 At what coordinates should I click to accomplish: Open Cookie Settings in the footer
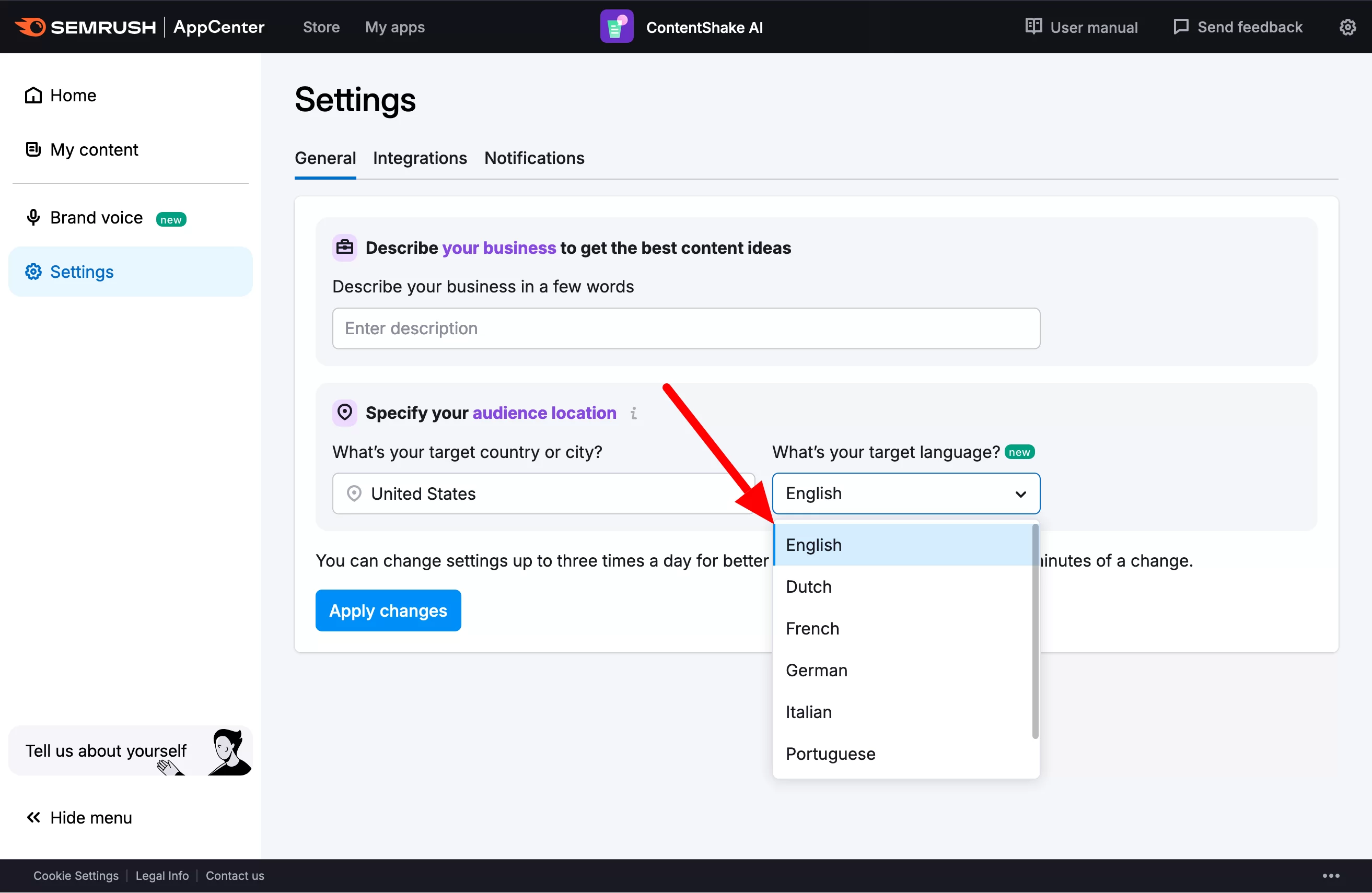click(x=76, y=875)
